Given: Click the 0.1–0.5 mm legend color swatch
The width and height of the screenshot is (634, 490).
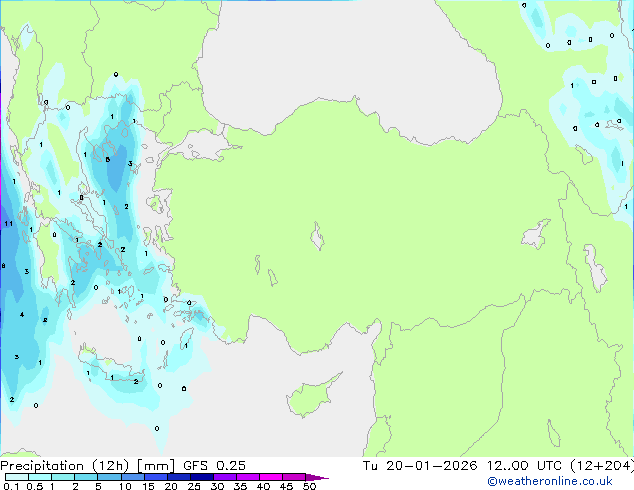Looking at the screenshot, I should point(17,477).
